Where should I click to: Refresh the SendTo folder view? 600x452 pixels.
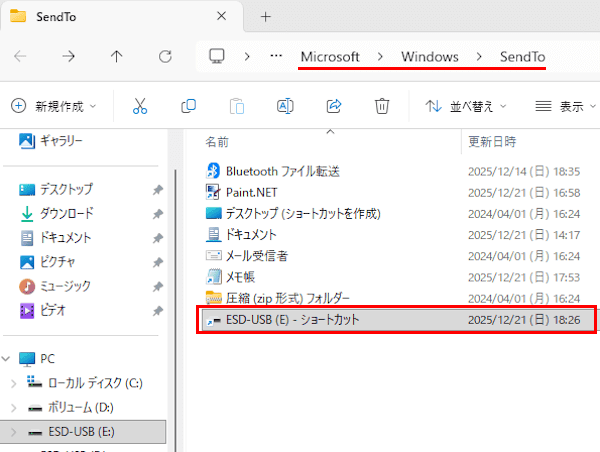coord(165,57)
